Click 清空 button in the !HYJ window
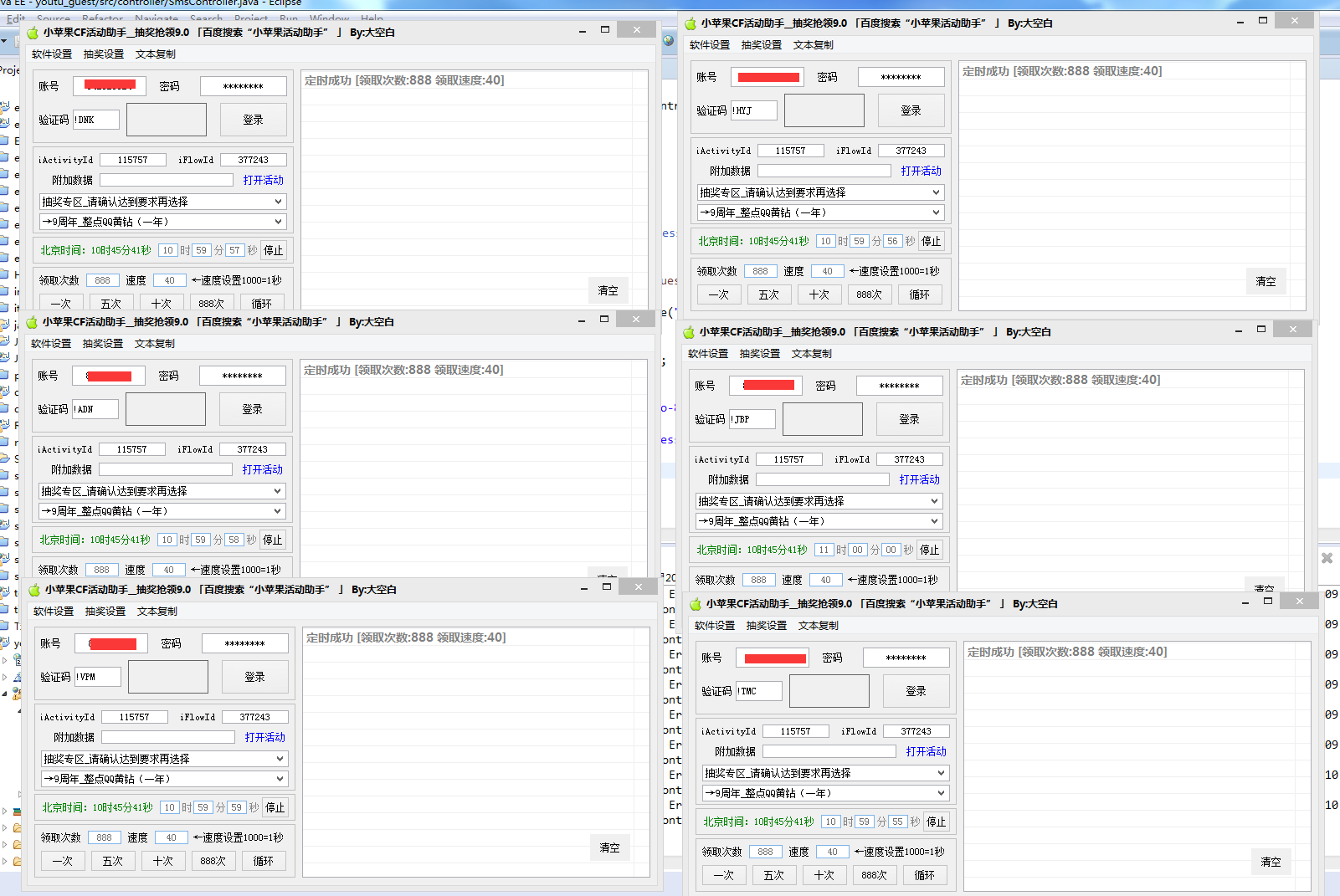 pos(1266,281)
